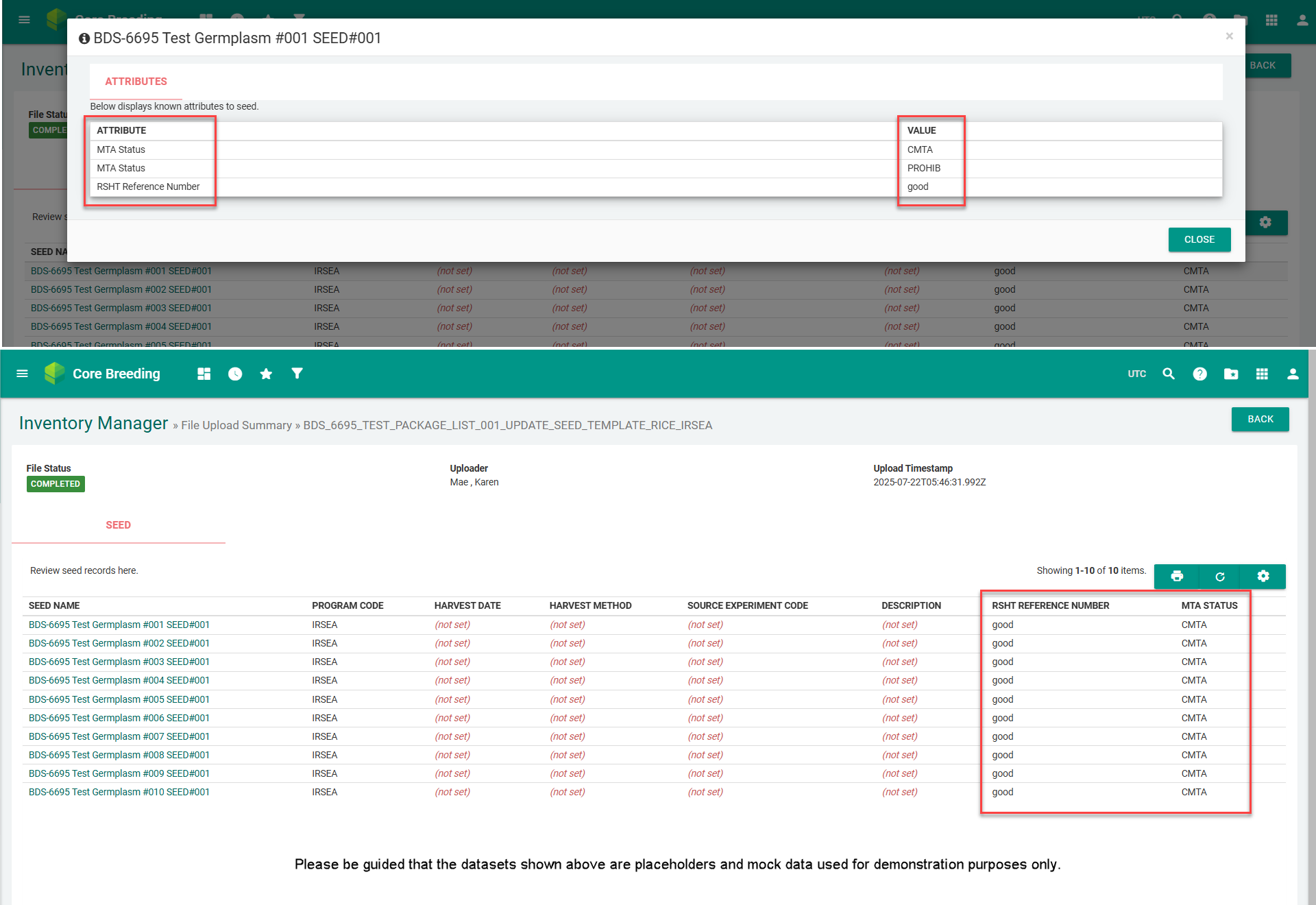Click the dashboard icon in header

click(204, 374)
